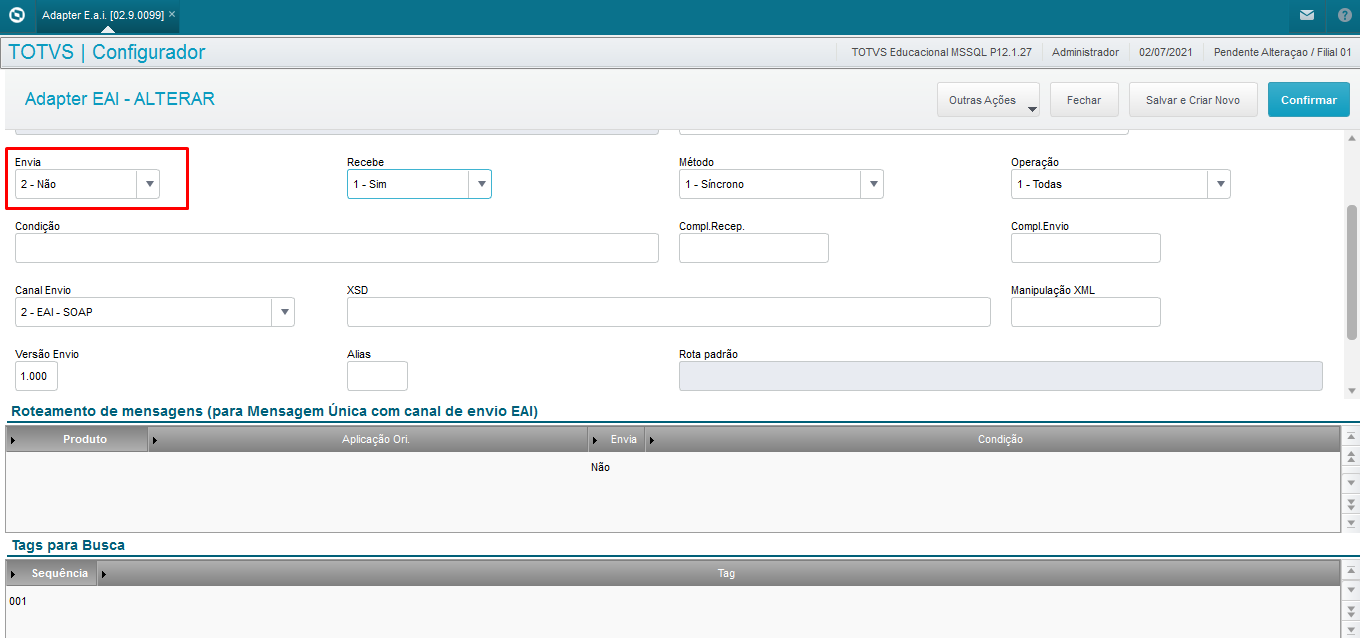The width and height of the screenshot is (1360, 638).
Task: Click Salvar e Criar Novo button
Action: [1193, 100]
